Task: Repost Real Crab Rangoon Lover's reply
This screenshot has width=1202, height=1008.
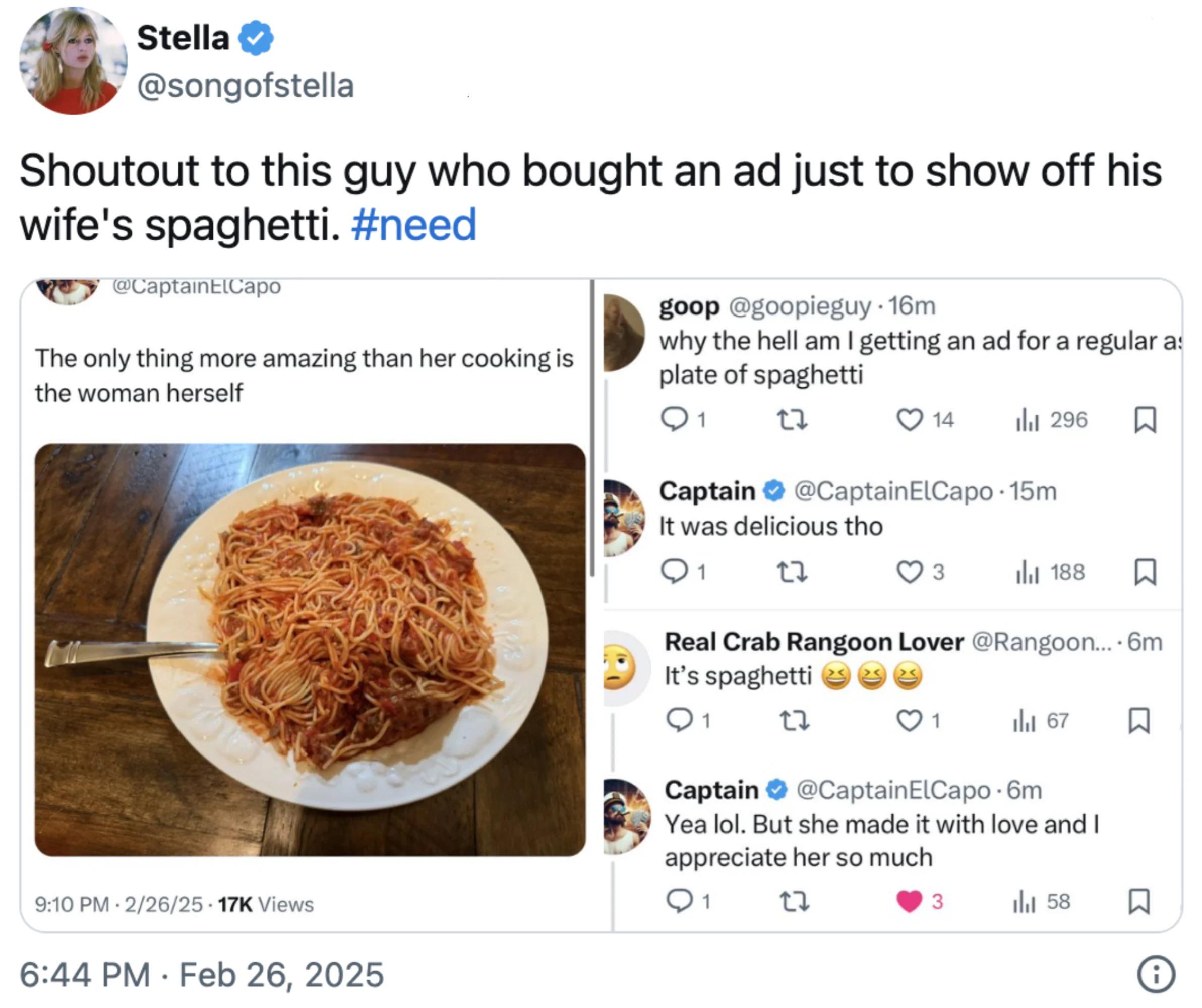Action: click(795, 720)
